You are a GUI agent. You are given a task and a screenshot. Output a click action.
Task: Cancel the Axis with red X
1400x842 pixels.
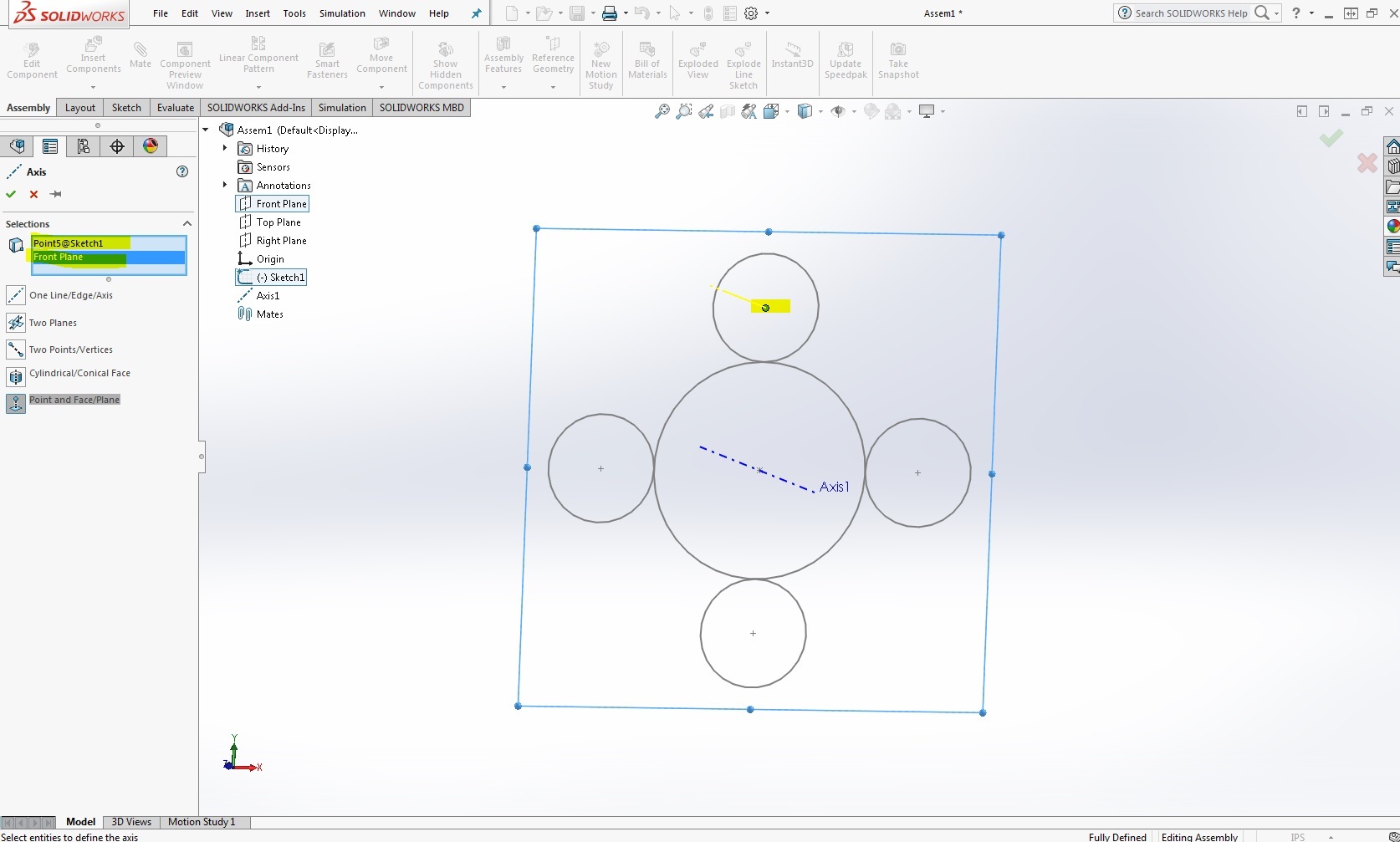point(33,194)
